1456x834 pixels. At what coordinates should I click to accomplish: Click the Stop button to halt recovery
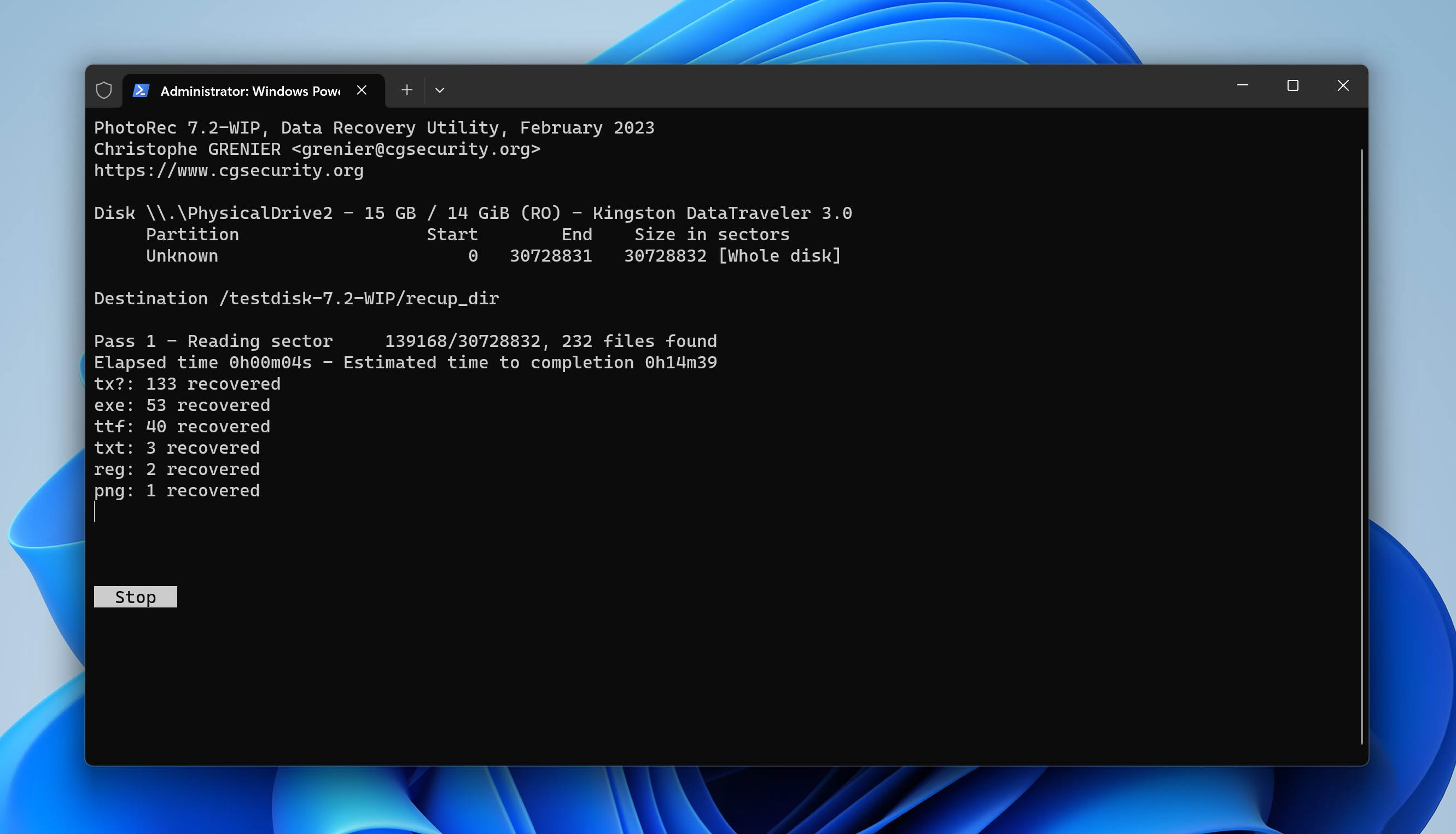click(x=135, y=596)
